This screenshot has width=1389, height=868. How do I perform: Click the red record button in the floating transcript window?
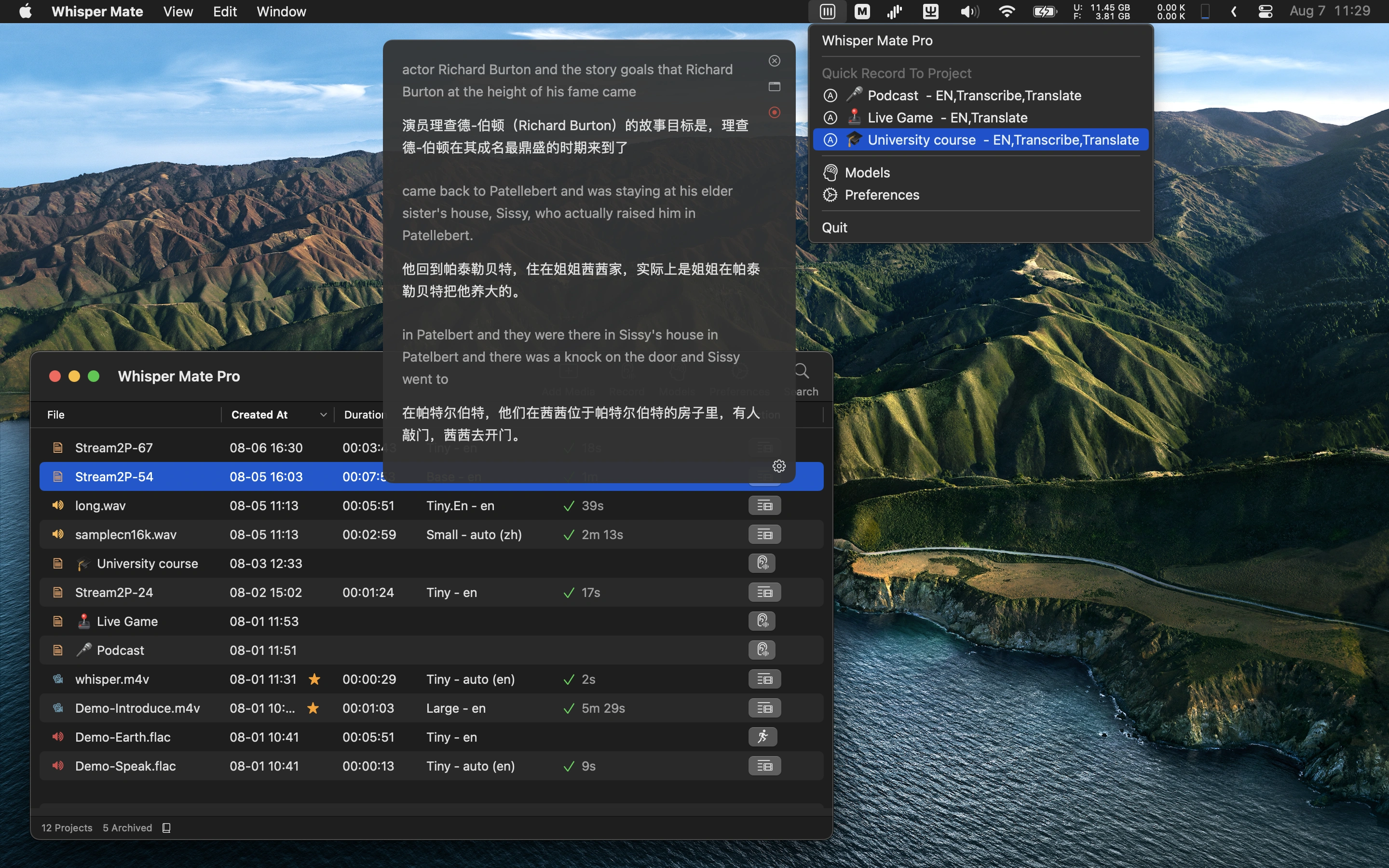[774, 112]
